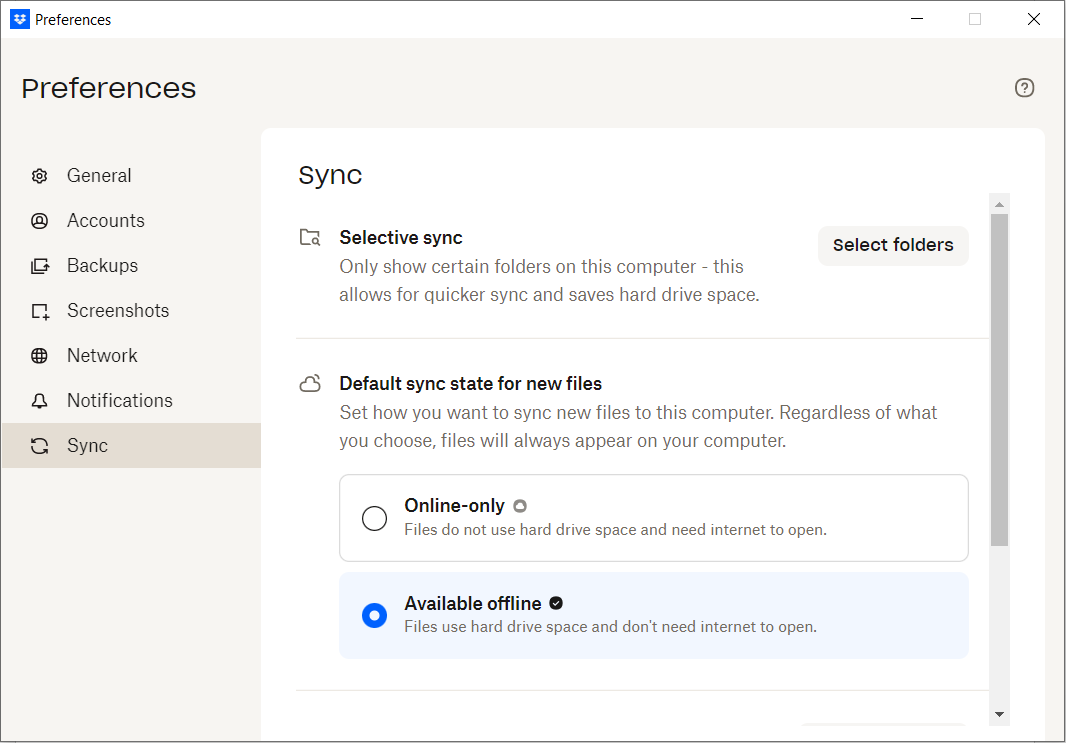Click the "Only show certain folders" description
Viewport: 1066px width, 743px height.
(549, 281)
